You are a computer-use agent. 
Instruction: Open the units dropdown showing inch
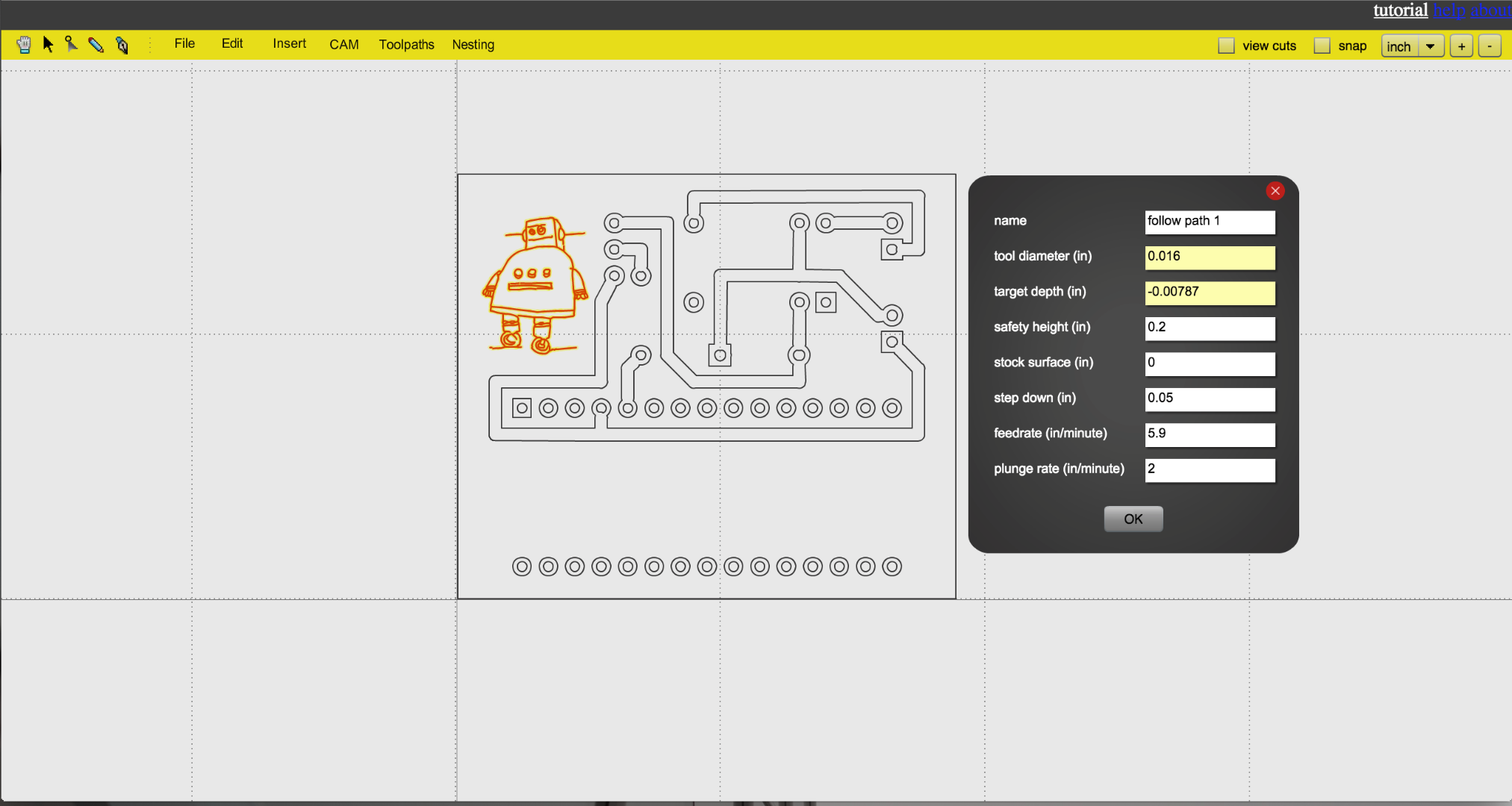pos(1400,46)
